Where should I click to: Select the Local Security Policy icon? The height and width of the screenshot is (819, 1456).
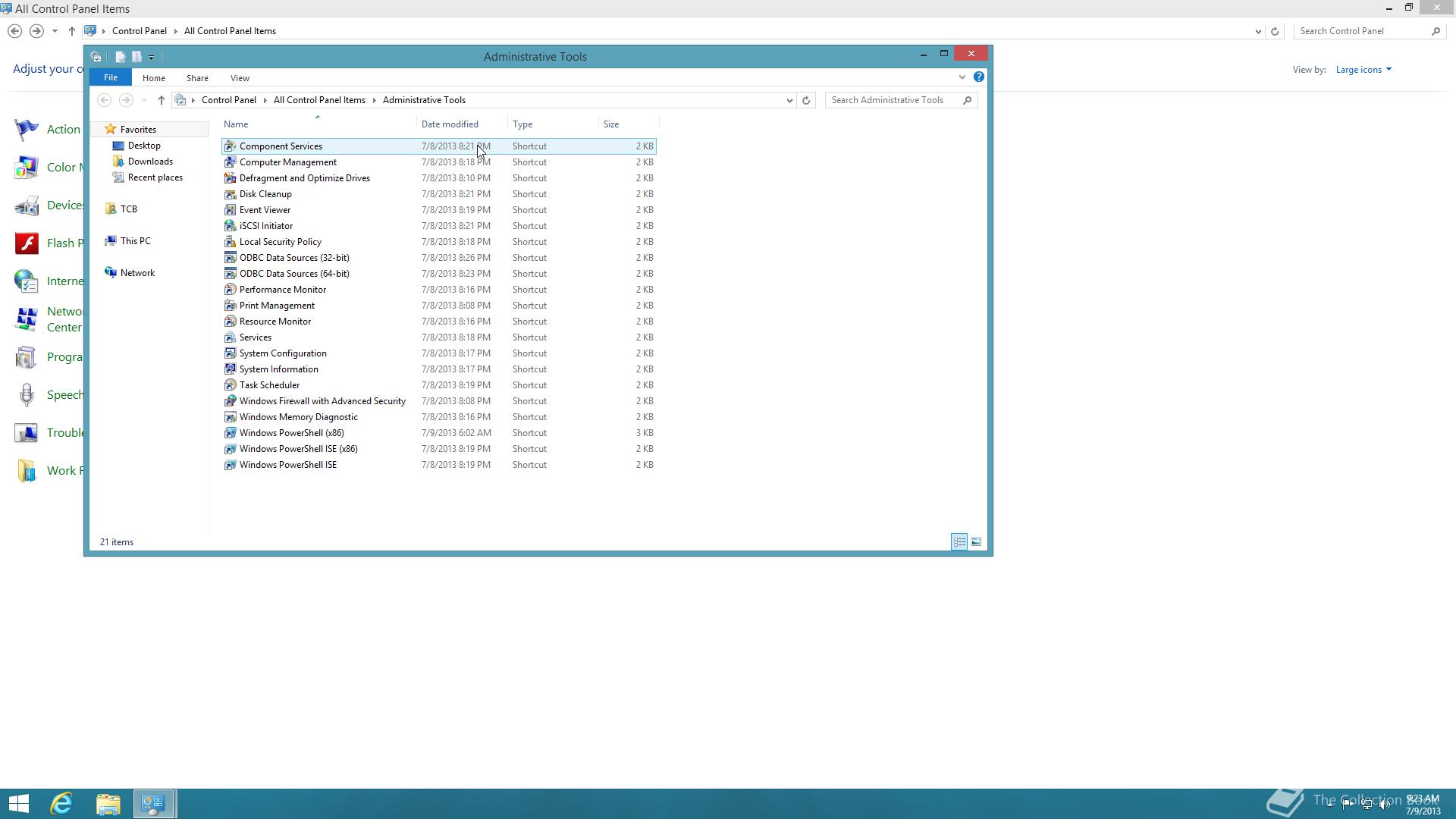coord(230,242)
